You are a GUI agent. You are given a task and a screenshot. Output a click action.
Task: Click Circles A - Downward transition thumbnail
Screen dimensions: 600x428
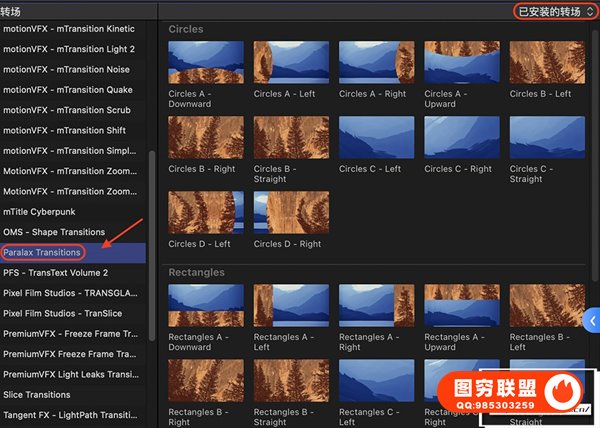[x=206, y=62]
